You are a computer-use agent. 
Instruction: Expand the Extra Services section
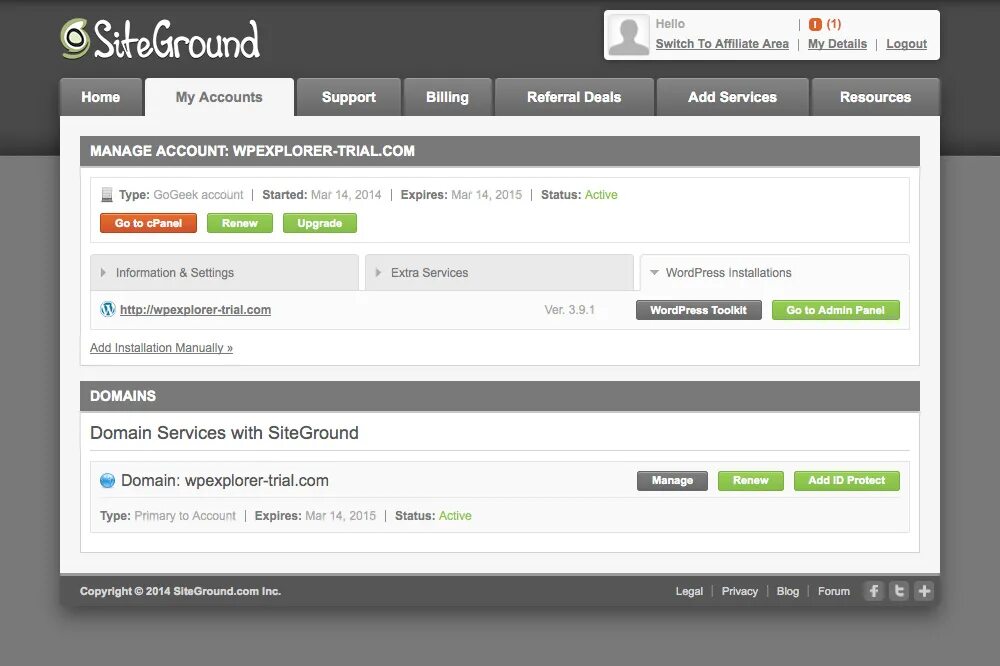(499, 272)
